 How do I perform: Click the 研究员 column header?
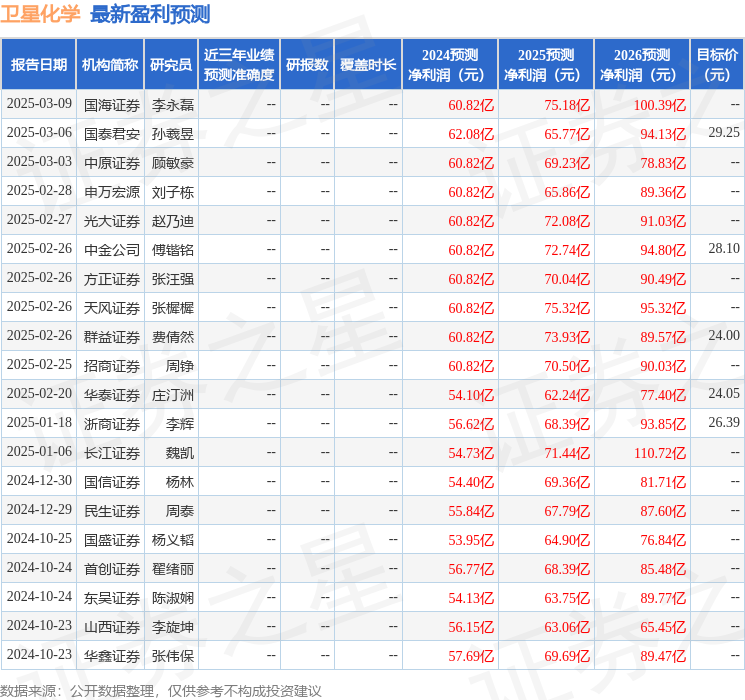click(171, 65)
